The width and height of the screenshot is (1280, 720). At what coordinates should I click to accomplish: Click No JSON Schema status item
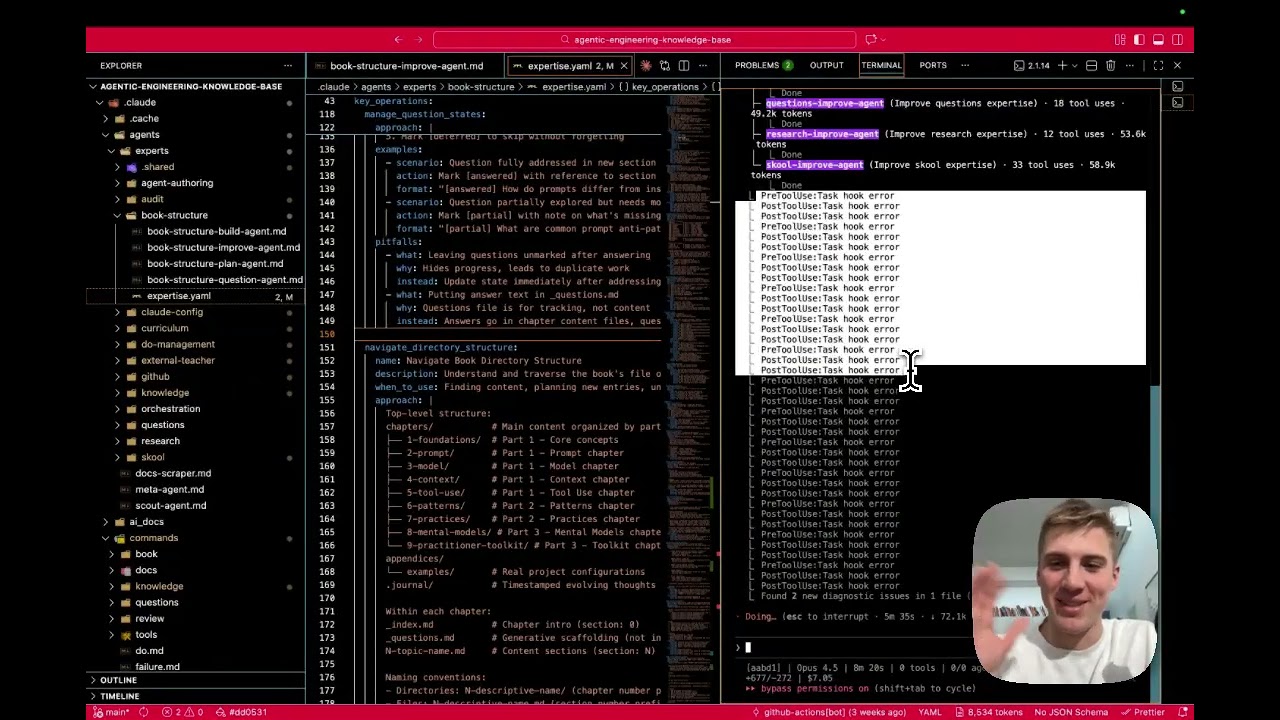pos(1071,712)
